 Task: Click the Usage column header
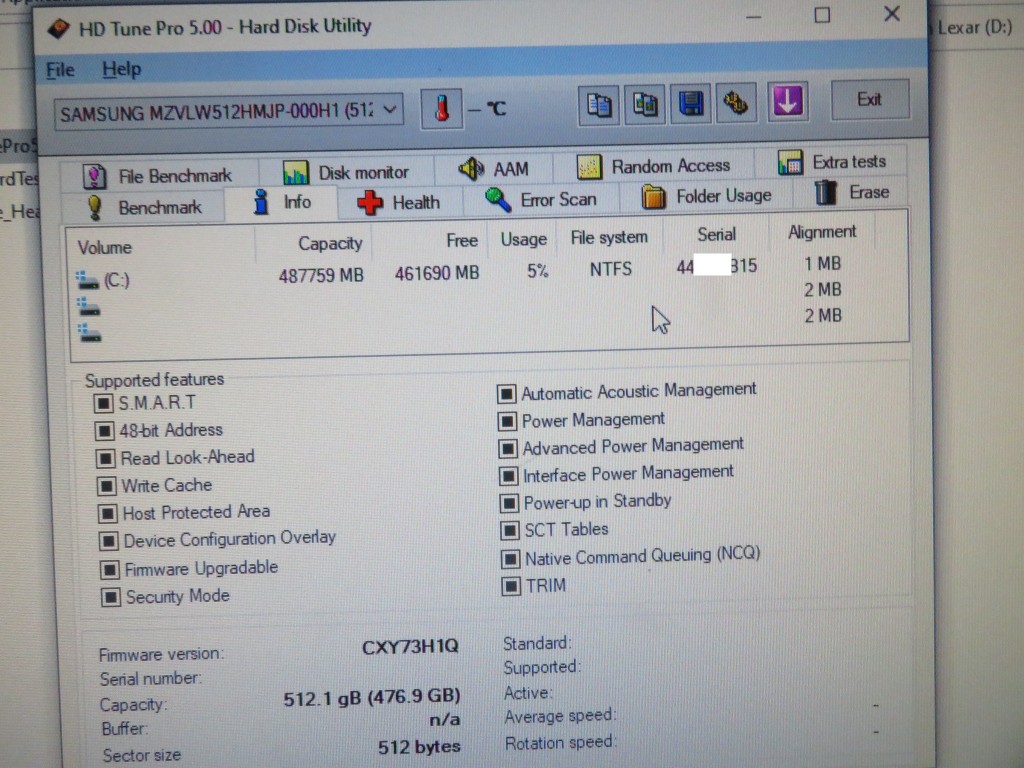click(x=522, y=239)
